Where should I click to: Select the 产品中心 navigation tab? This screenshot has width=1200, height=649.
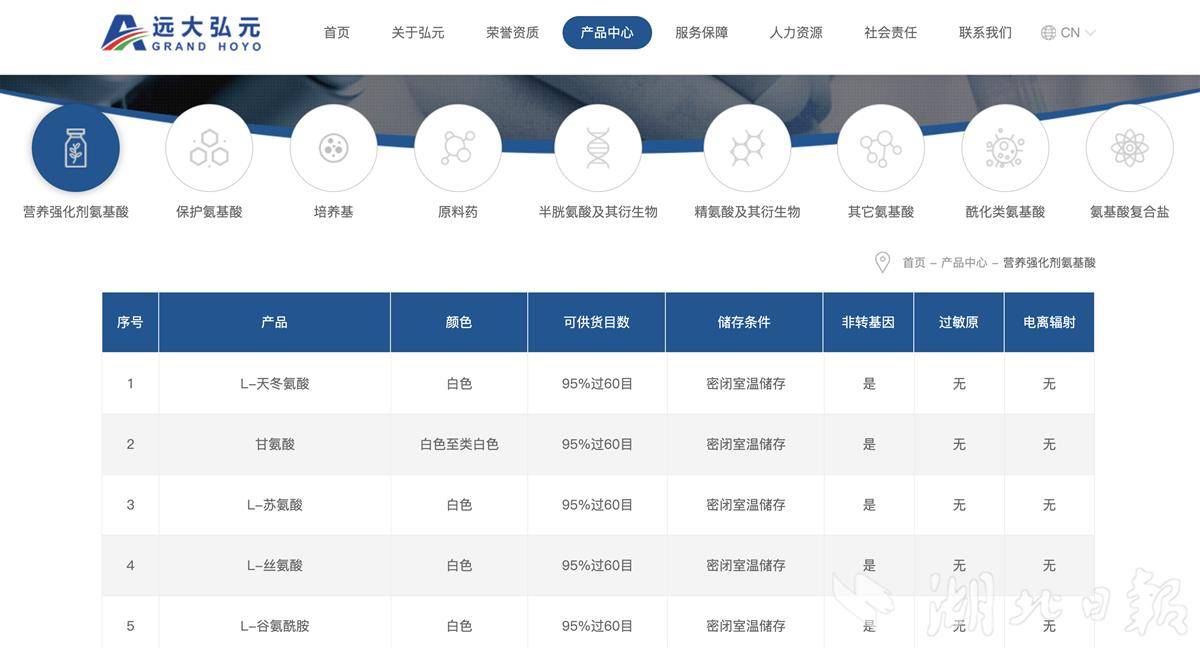[x=607, y=33]
